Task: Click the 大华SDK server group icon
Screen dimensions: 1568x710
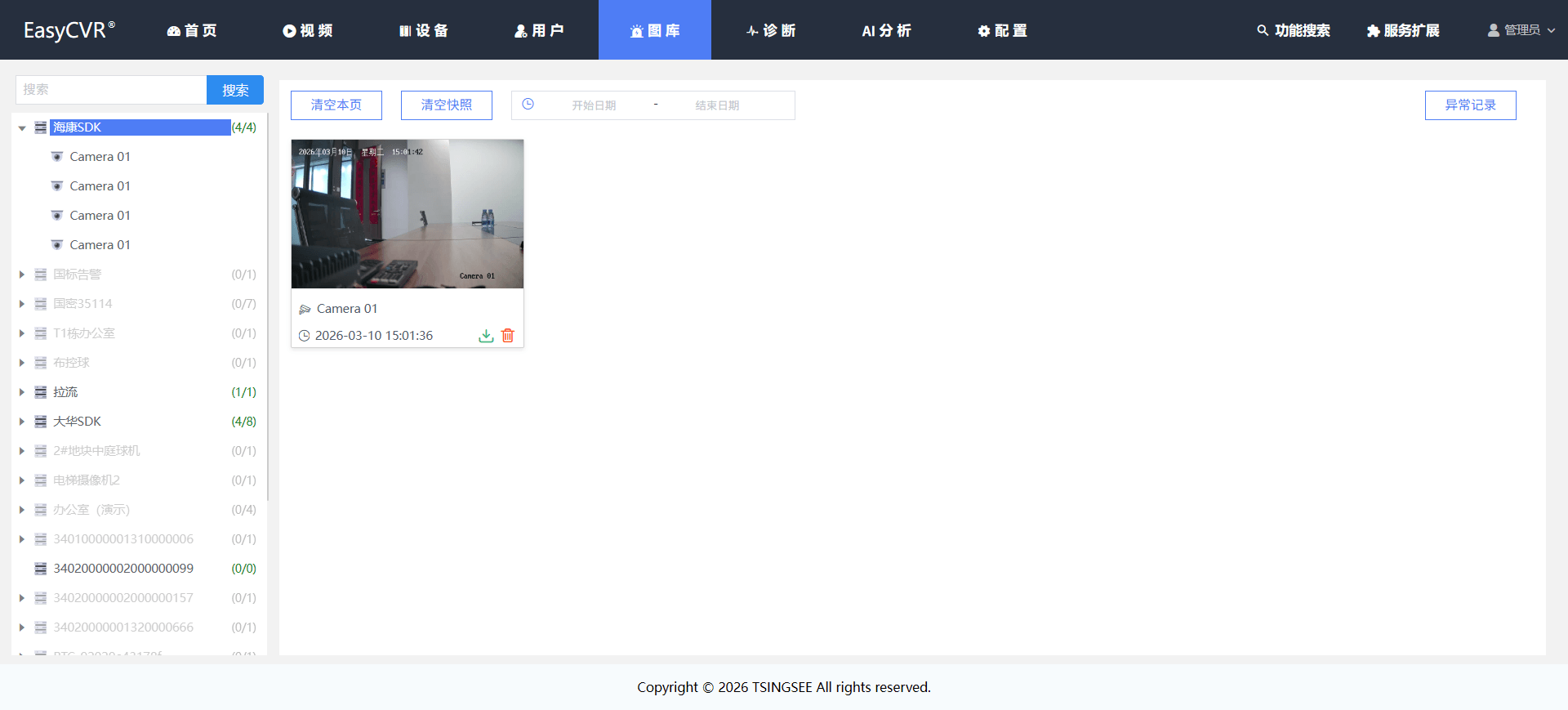Action: pyautogui.click(x=40, y=422)
